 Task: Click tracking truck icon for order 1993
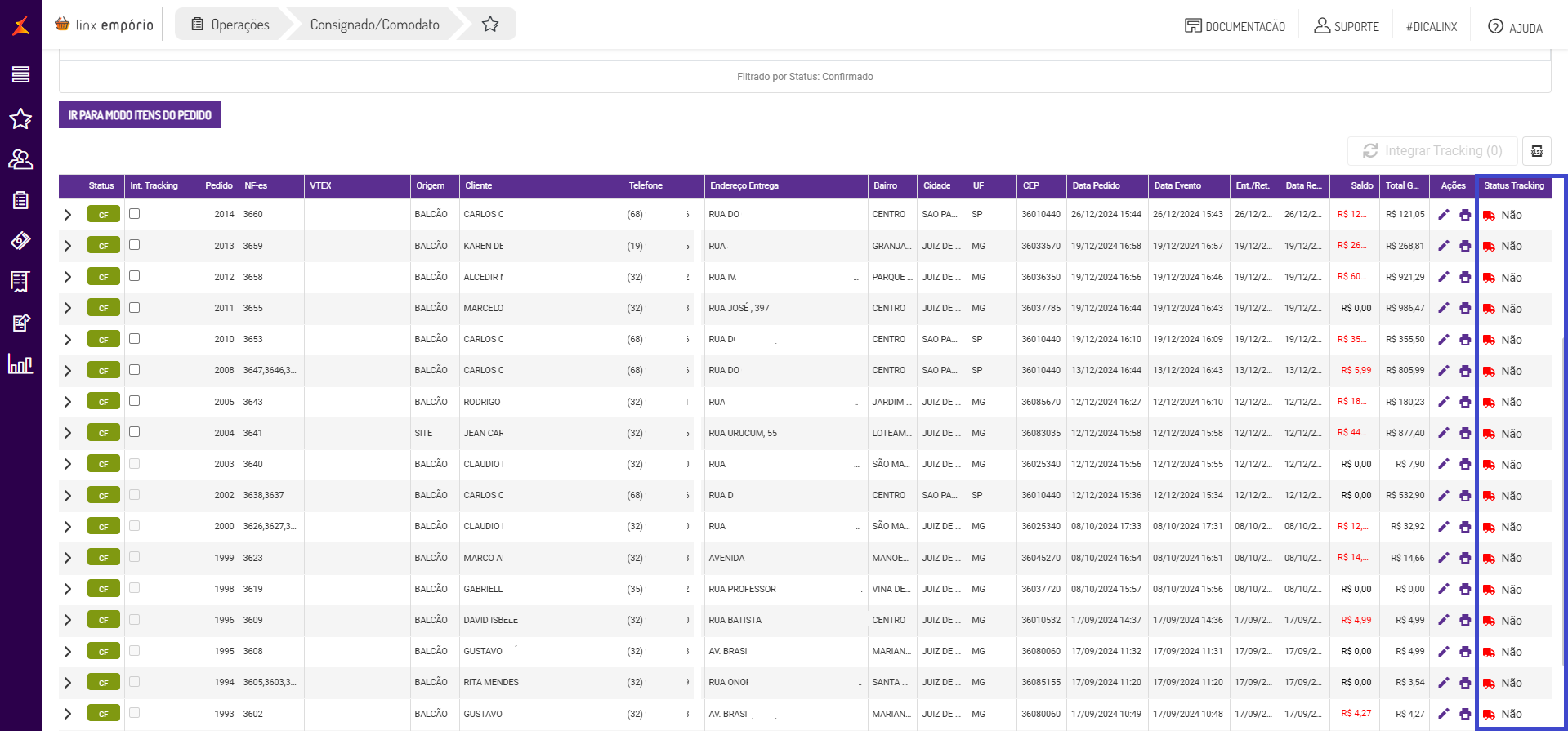pos(1490,714)
